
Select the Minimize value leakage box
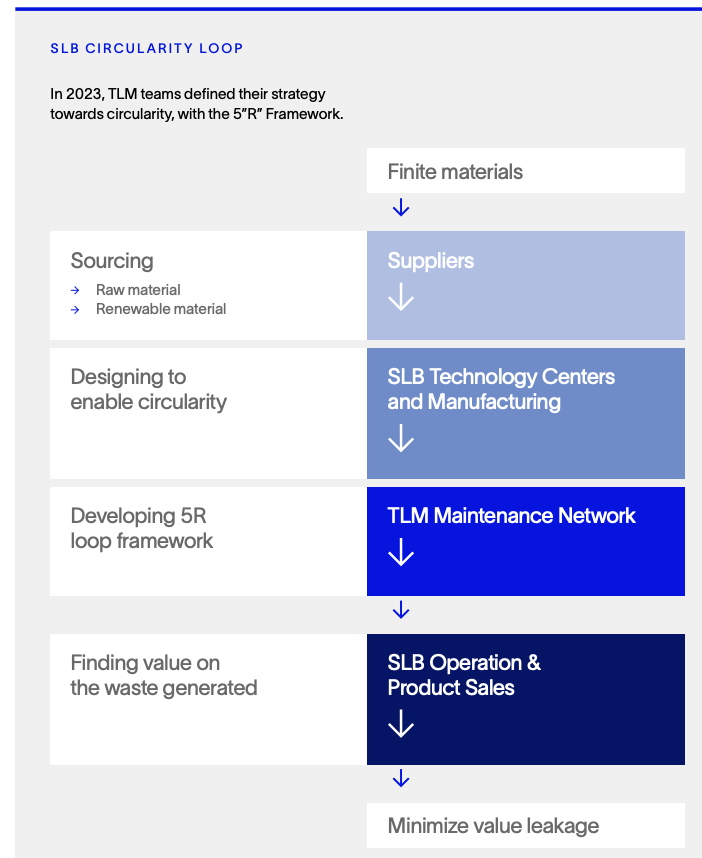(526, 825)
